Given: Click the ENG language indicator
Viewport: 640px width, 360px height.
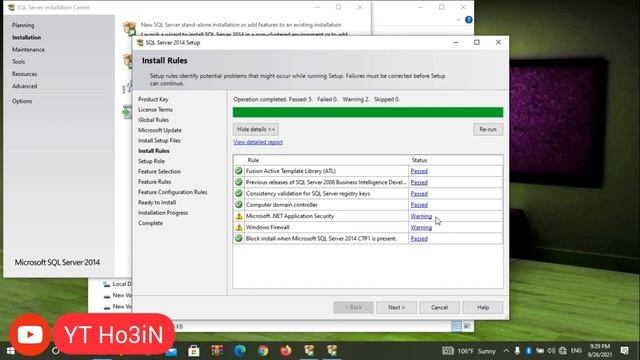Looking at the screenshot, I should click(576, 351).
